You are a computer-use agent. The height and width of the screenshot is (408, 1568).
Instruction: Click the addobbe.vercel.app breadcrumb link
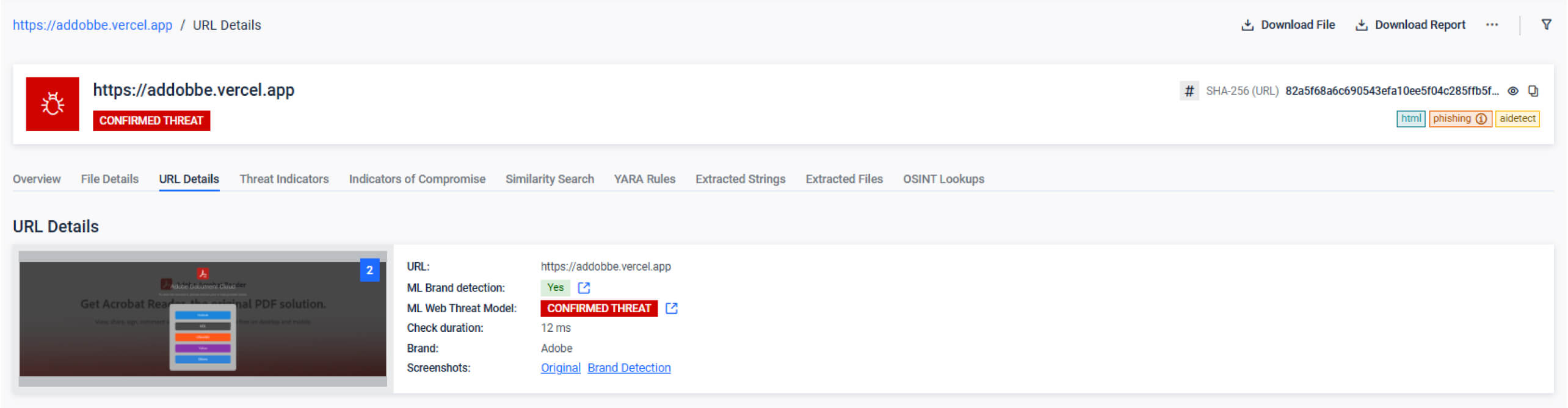(93, 25)
